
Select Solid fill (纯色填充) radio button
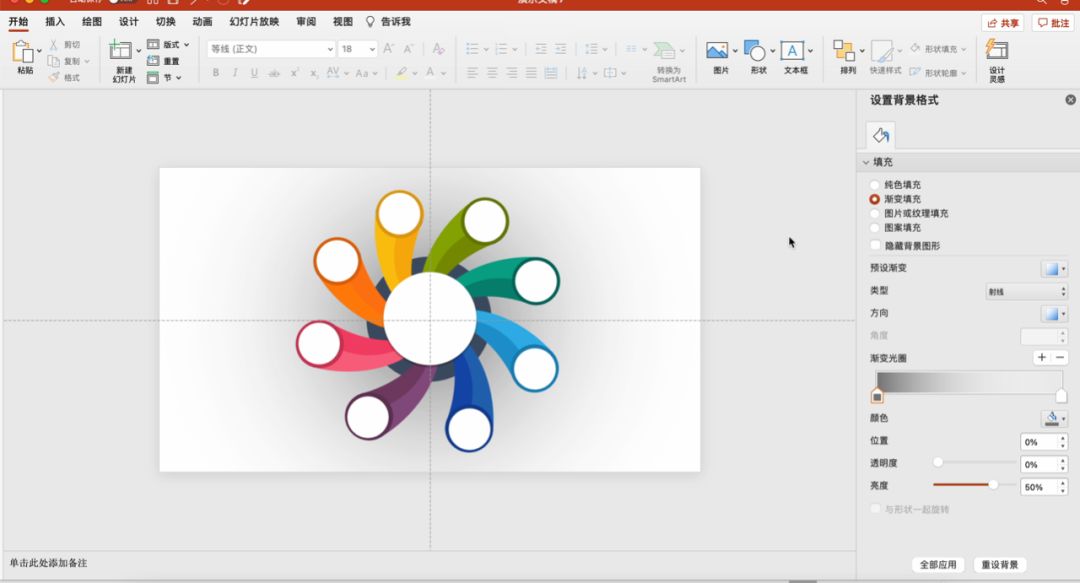coord(875,185)
